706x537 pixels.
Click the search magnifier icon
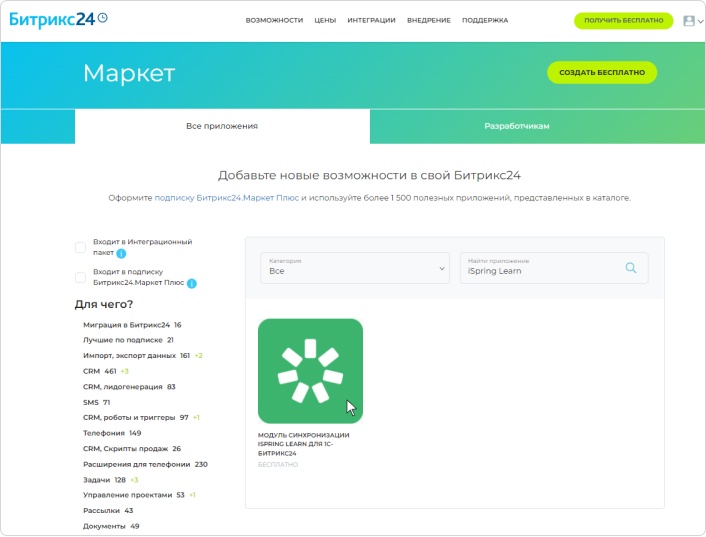pyautogui.click(x=631, y=268)
